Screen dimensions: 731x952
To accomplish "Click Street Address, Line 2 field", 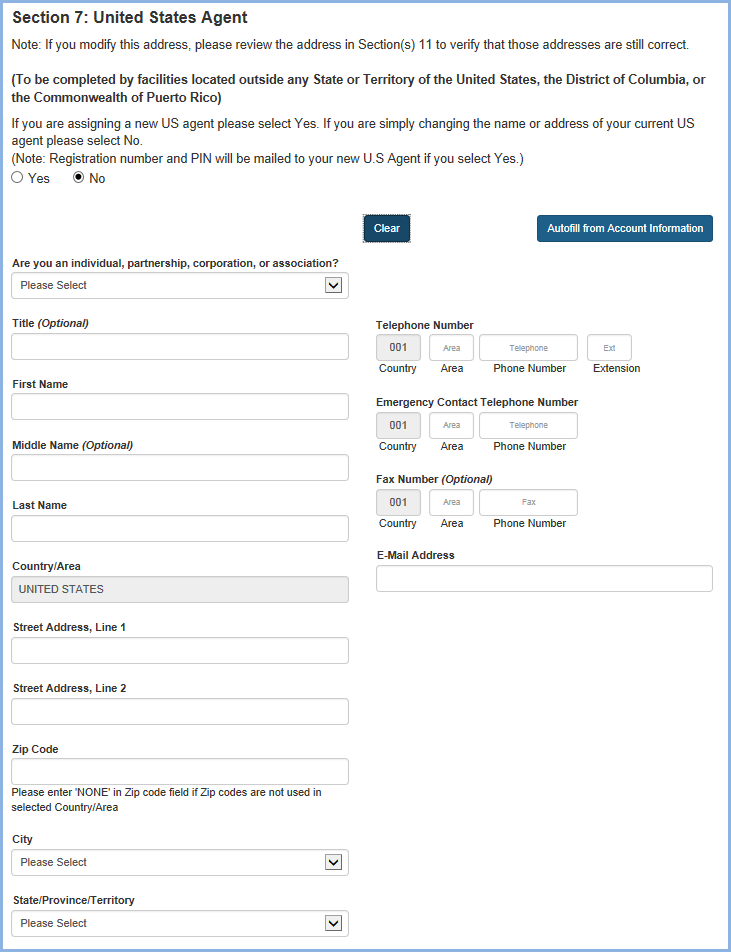I will pos(180,712).
